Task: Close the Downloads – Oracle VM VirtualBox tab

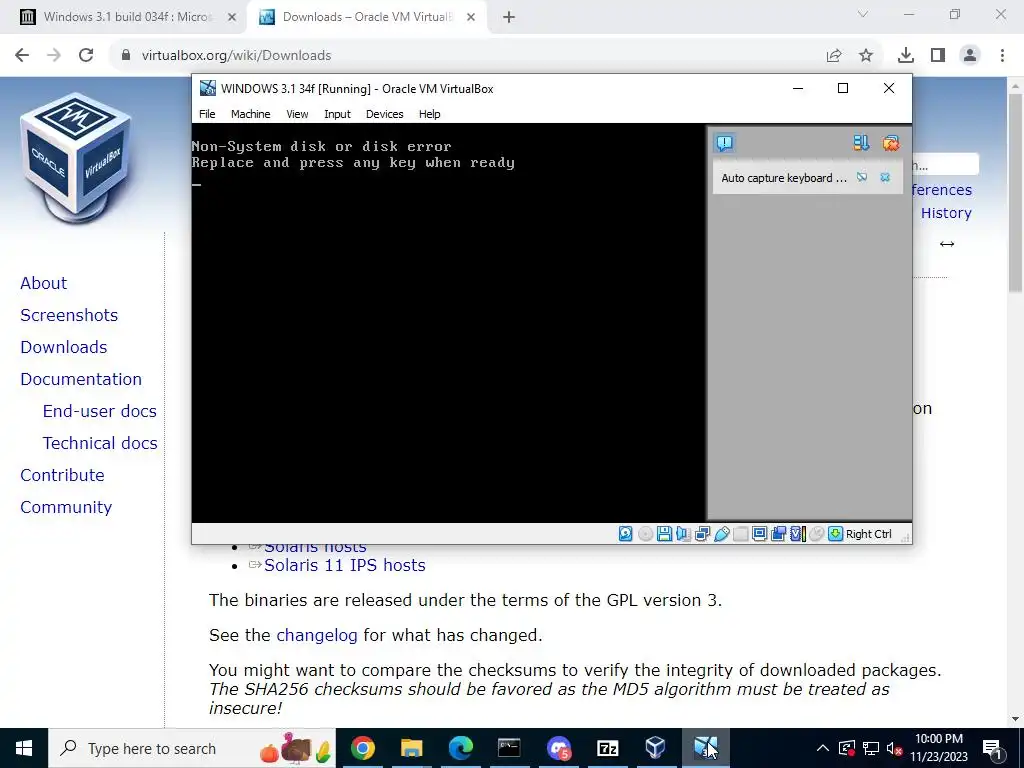Action: (x=471, y=17)
